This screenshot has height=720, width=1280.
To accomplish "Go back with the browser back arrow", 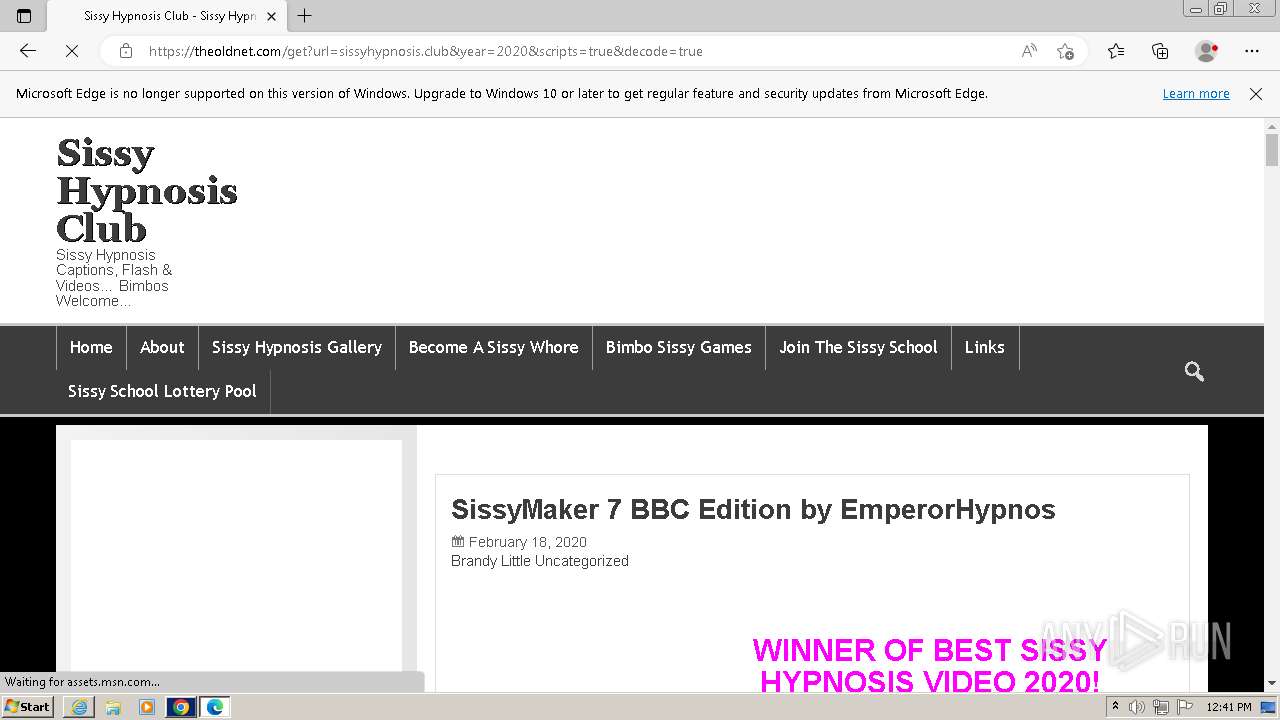I will pos(28,51).
